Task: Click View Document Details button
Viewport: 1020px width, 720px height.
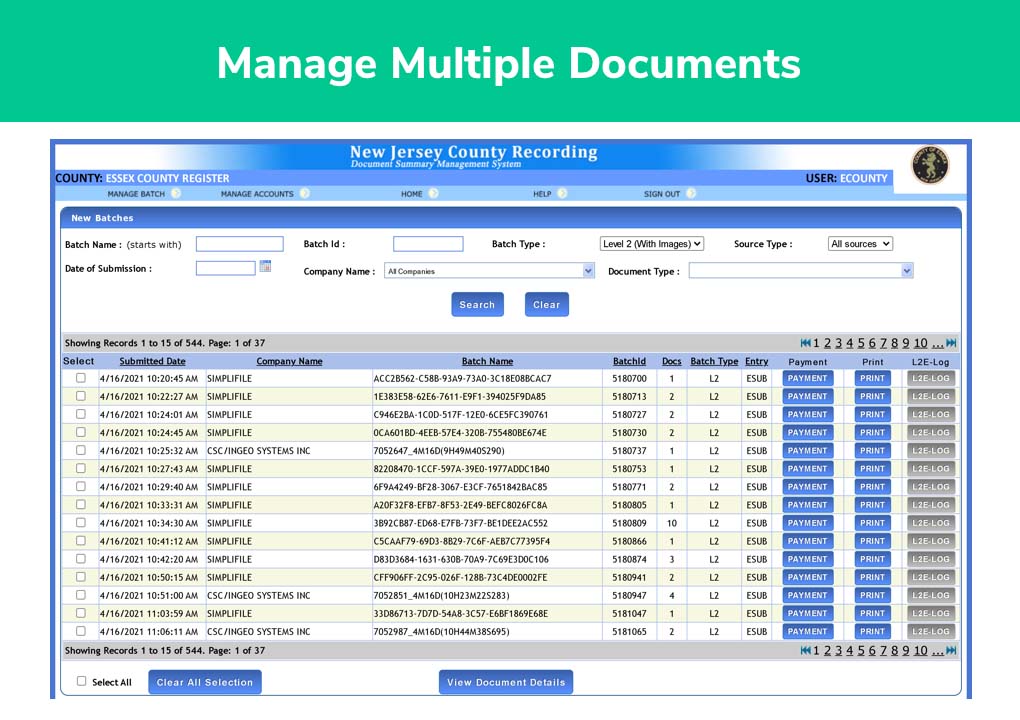Action: point(506,682)
